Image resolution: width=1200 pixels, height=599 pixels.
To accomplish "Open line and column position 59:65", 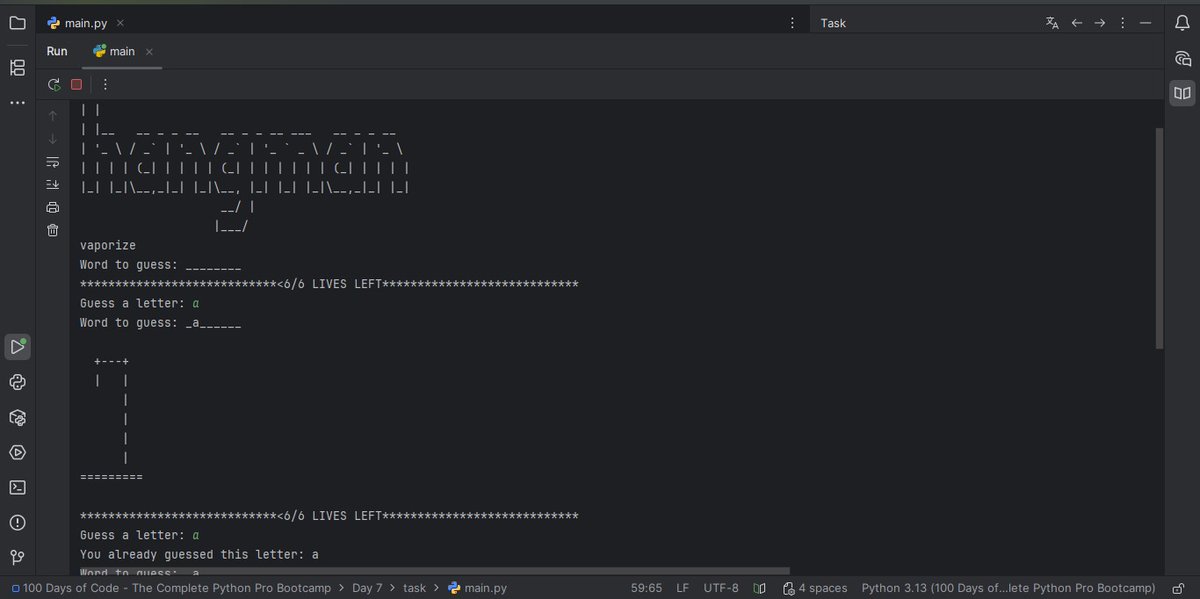I will [645, 588].
